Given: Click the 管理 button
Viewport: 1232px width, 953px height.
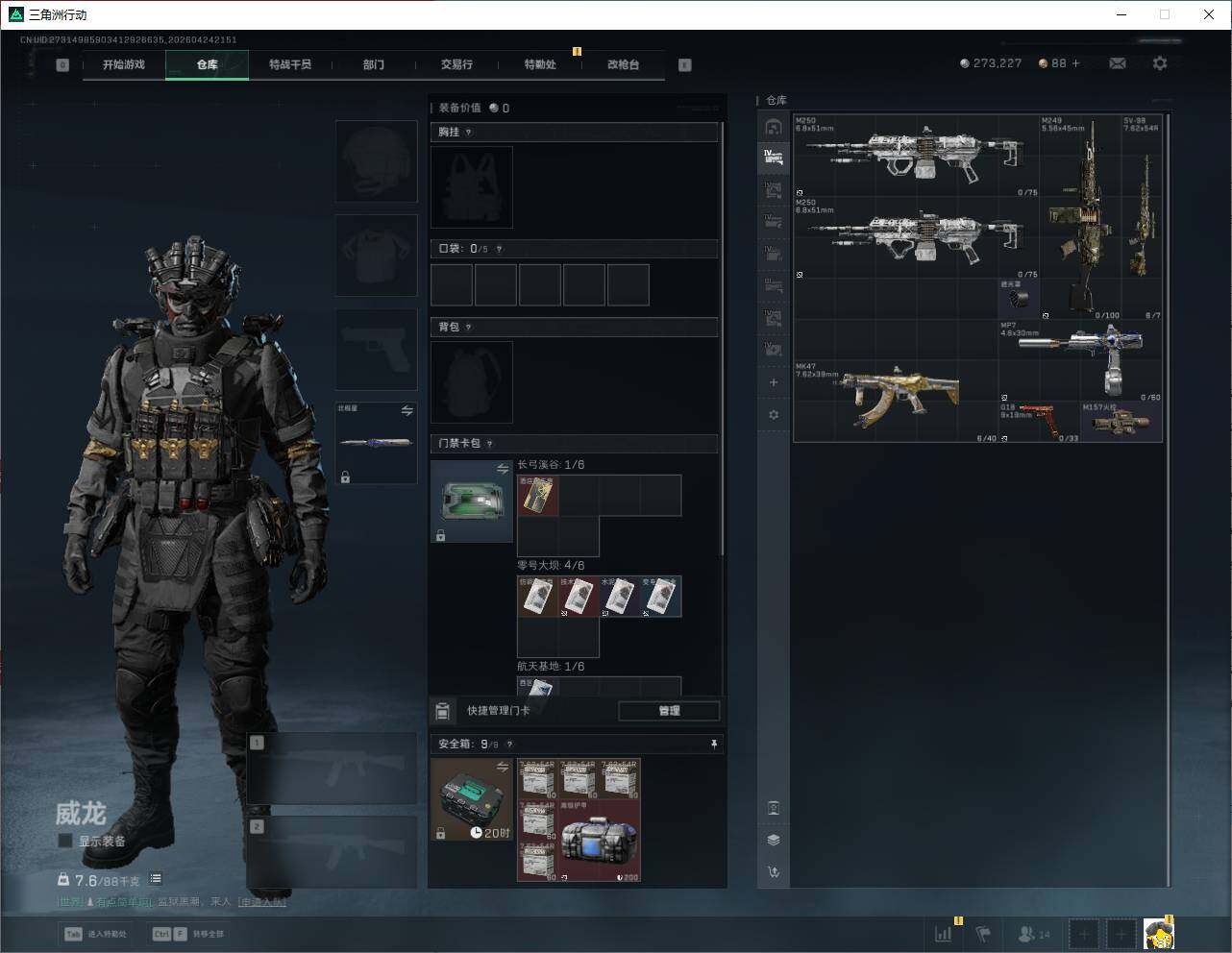Looking at the screenshot, I should coord(669,711).
